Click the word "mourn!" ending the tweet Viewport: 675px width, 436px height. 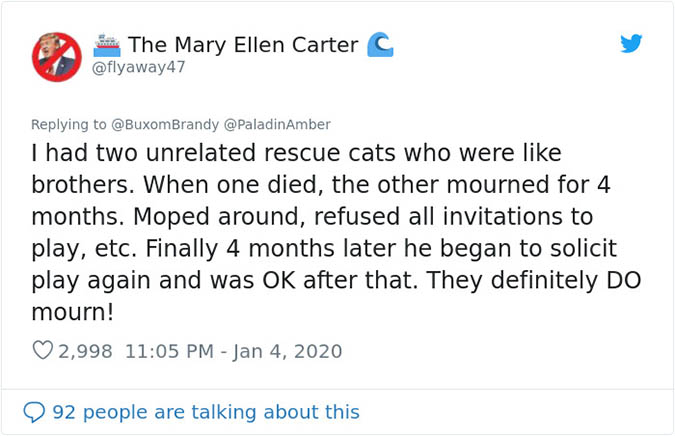[73, 312]
